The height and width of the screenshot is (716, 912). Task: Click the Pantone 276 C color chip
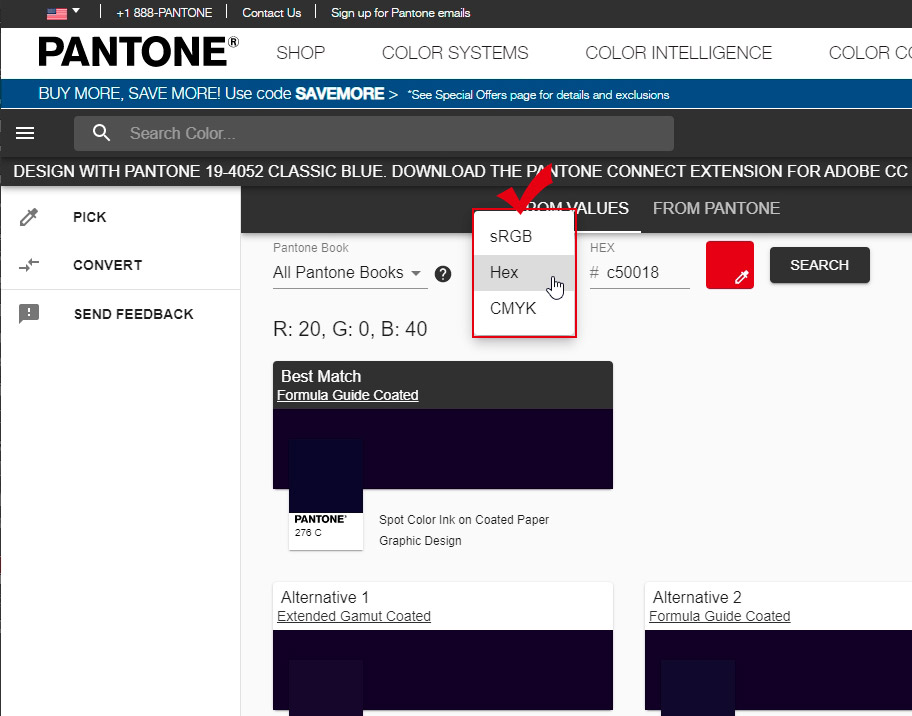(x=326, y=494)
